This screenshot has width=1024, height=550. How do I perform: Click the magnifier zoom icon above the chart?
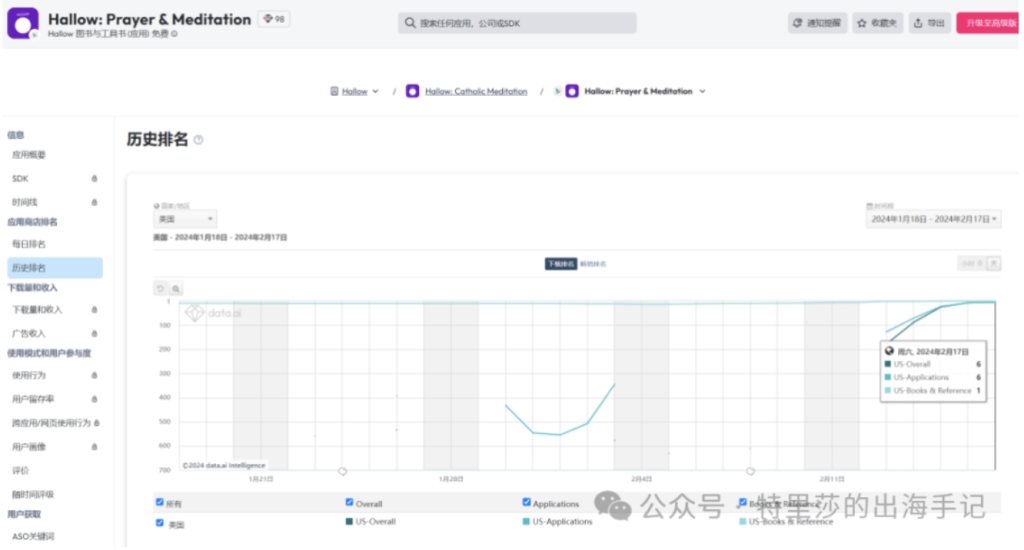tap(176, 288)
